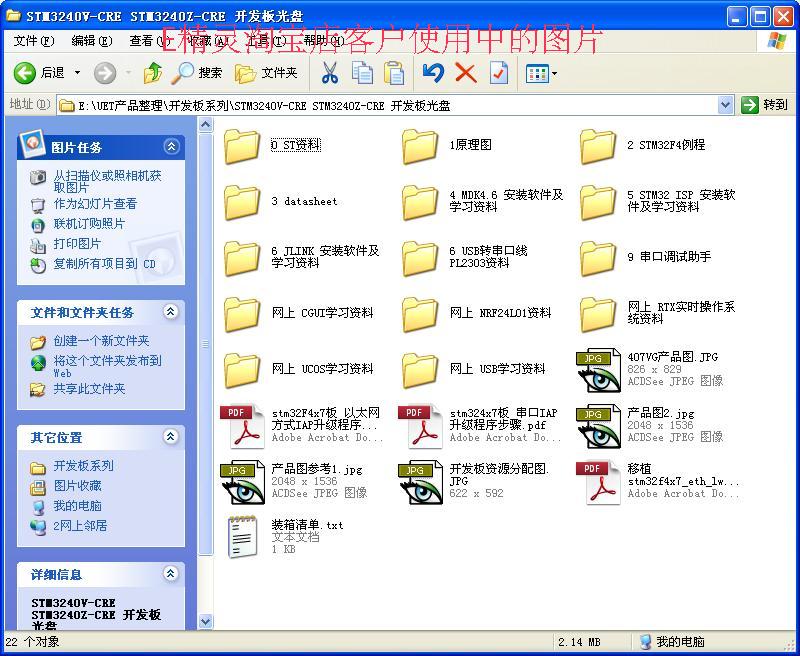The width and height of the screenshot is (800, 656).
Task: Click the Copy icon in toolbar
Action: (362, 73)
